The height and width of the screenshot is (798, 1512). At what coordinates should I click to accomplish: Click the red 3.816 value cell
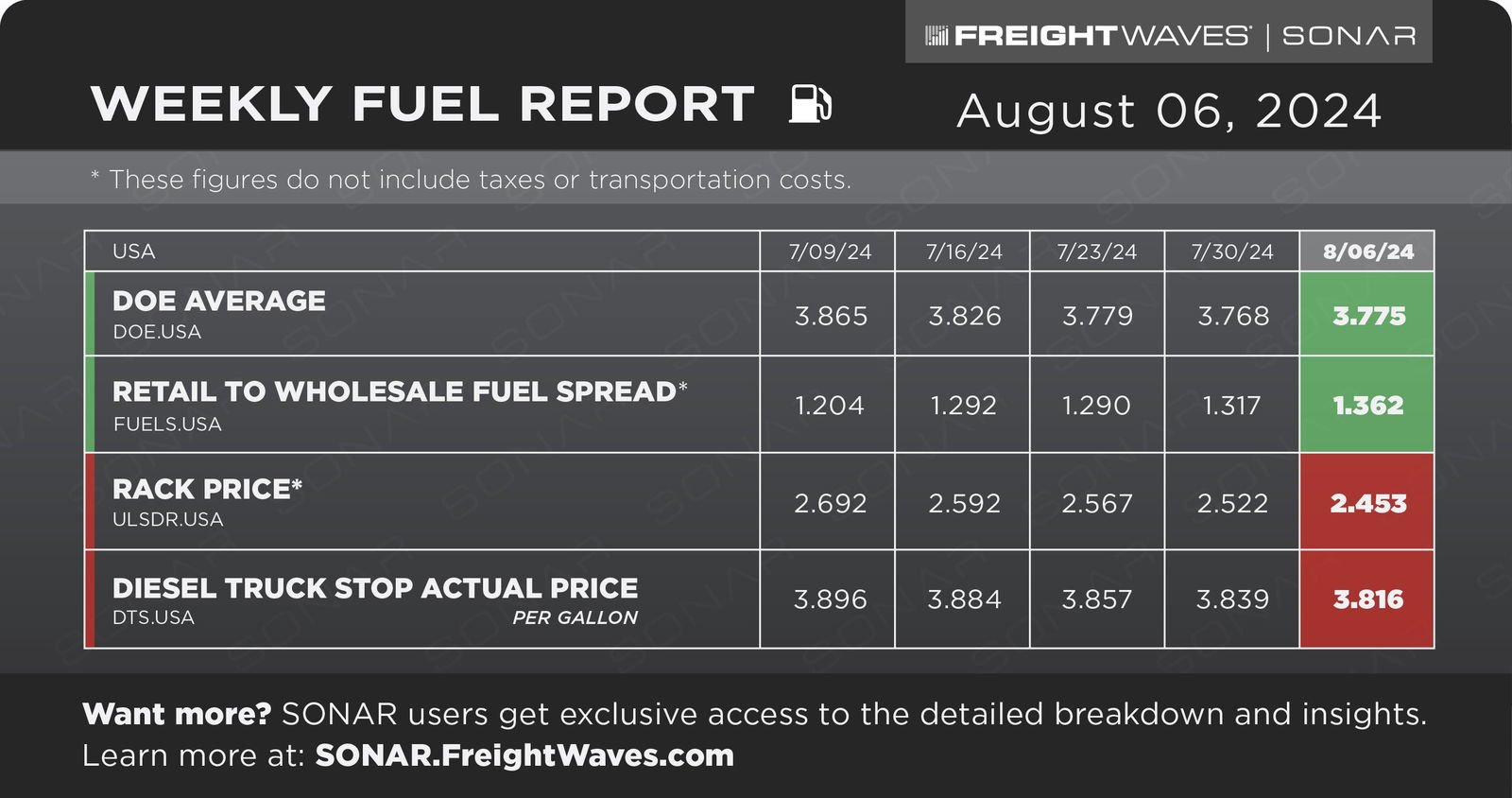click(1367, 599)
